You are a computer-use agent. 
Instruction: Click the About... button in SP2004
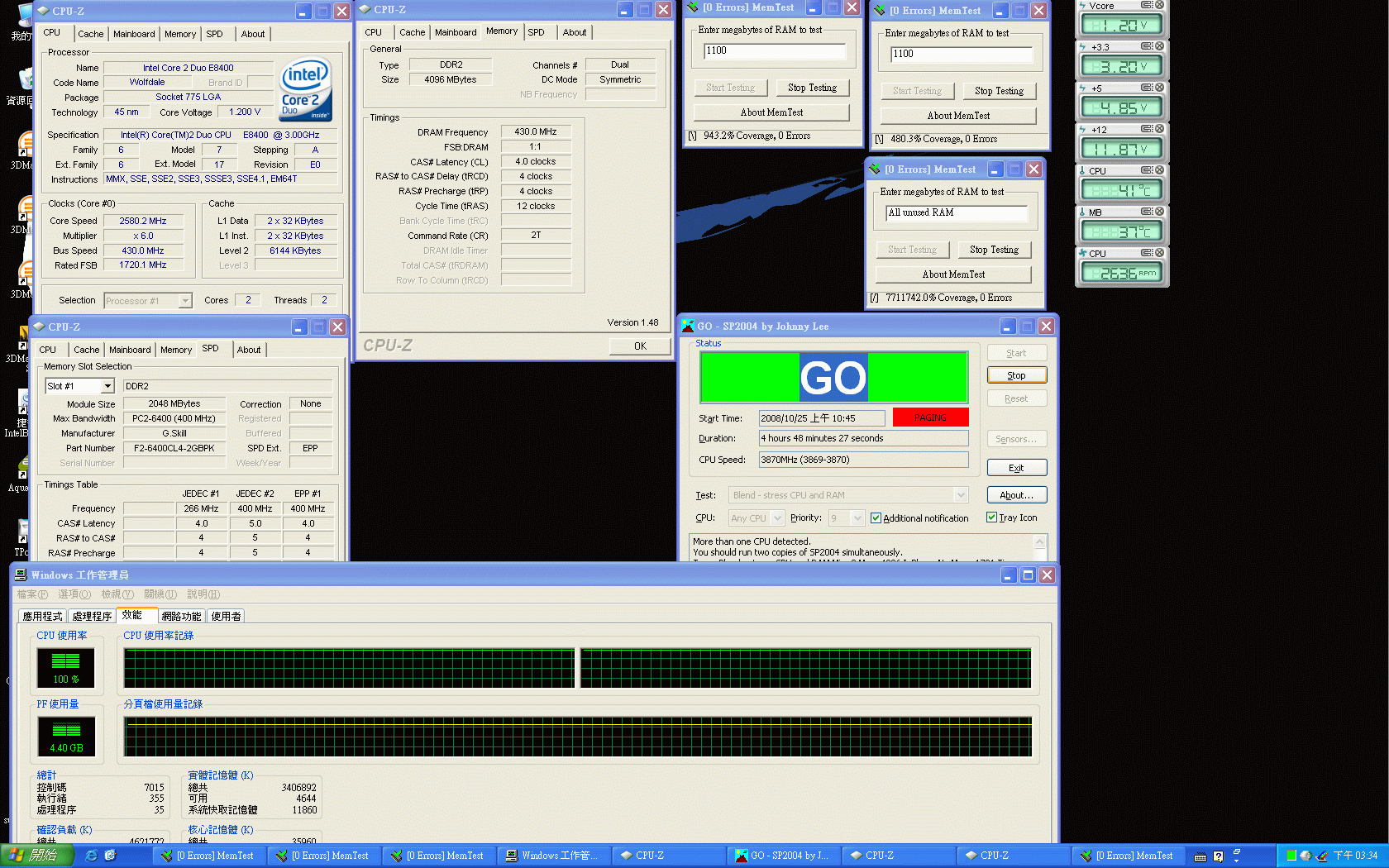pyautogui.click(x=1017, y=495)
